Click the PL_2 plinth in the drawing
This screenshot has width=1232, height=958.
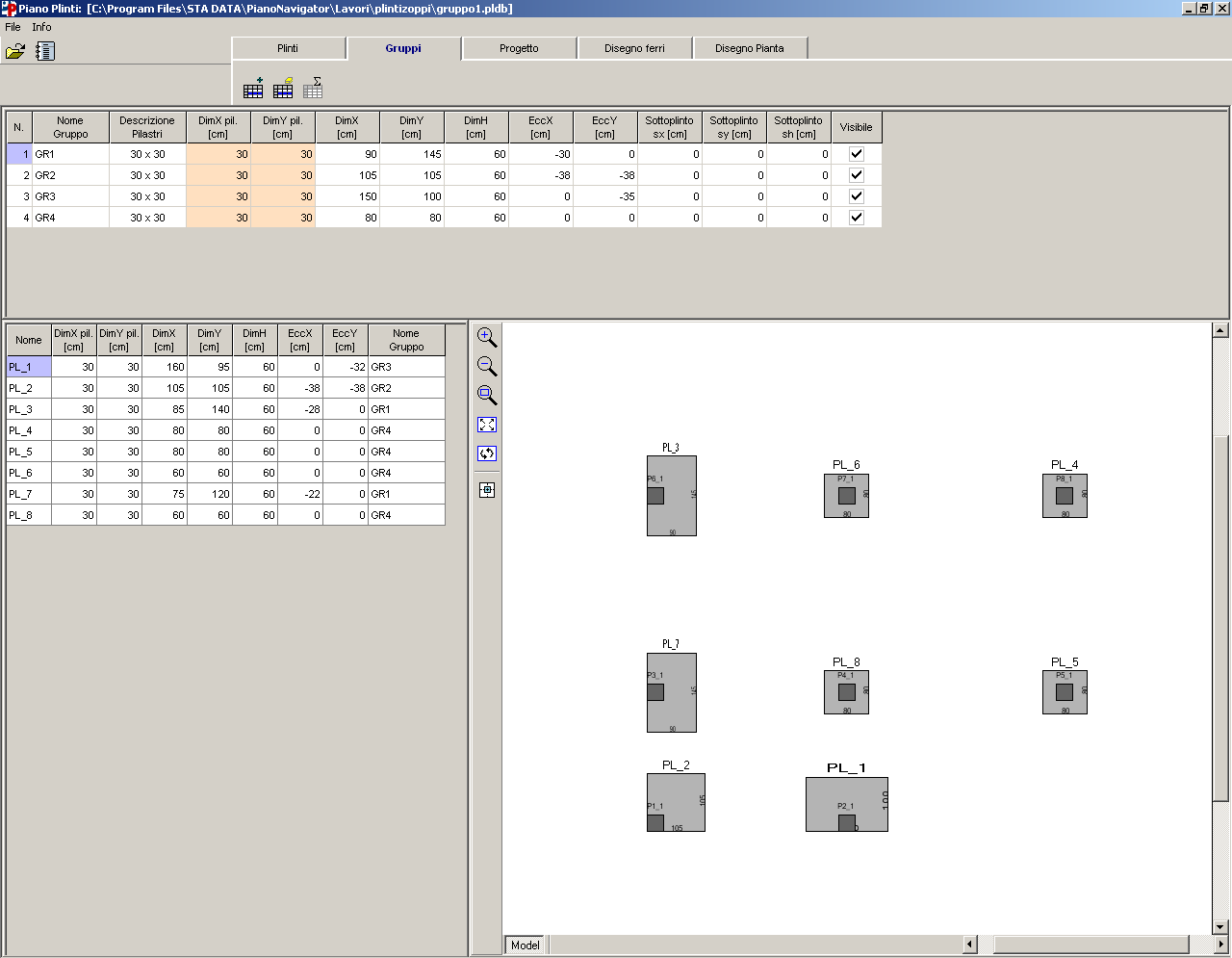tap(676, 803)
